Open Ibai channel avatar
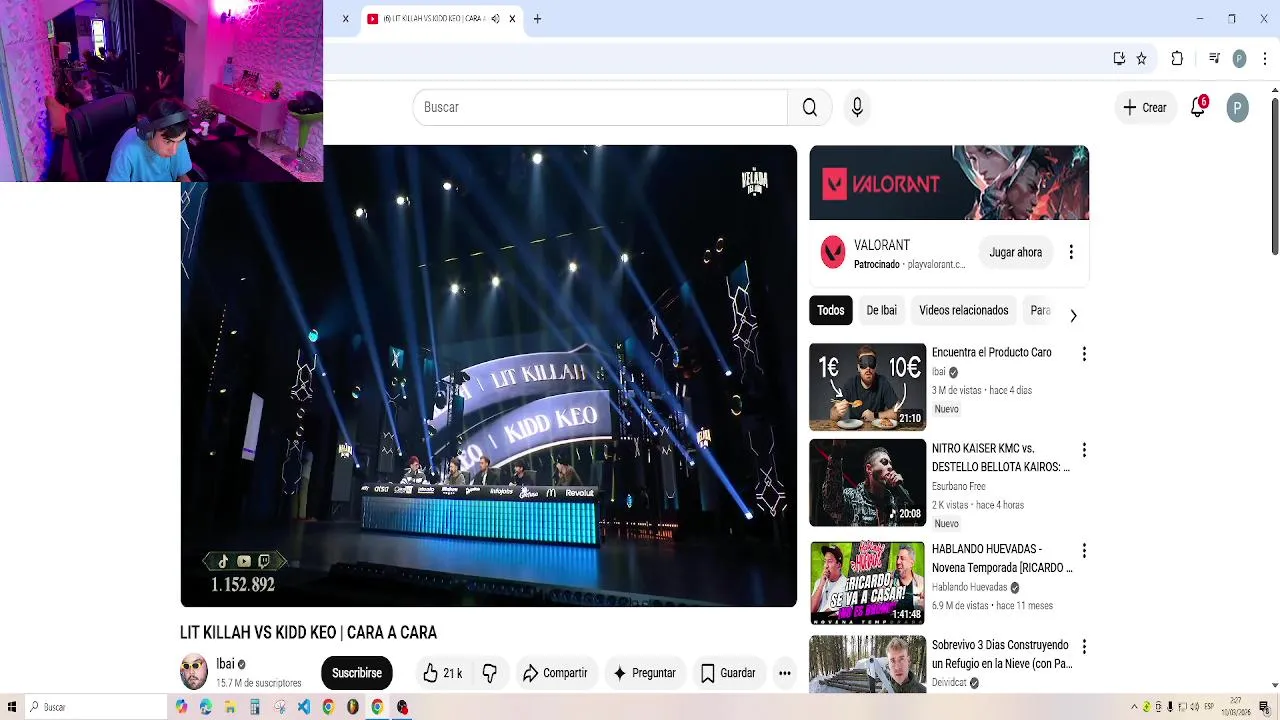1280x720 pixels. coord(194,672)
